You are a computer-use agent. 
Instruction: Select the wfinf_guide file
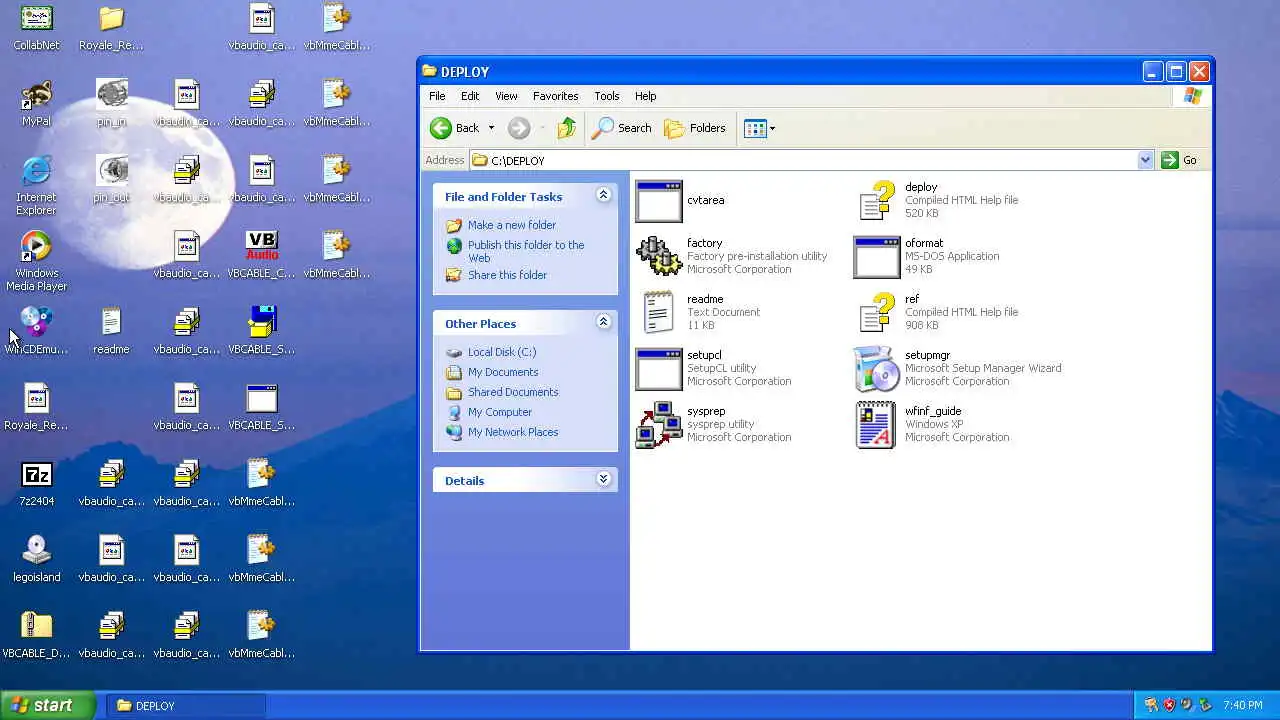click(932, 424)
